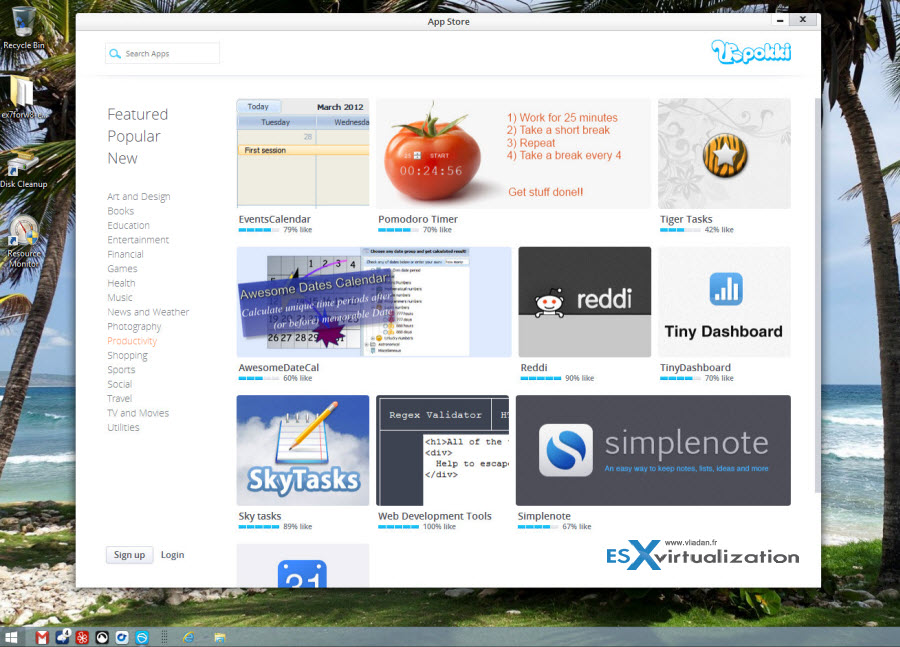Click the search magnifier icon

[115, 54]
